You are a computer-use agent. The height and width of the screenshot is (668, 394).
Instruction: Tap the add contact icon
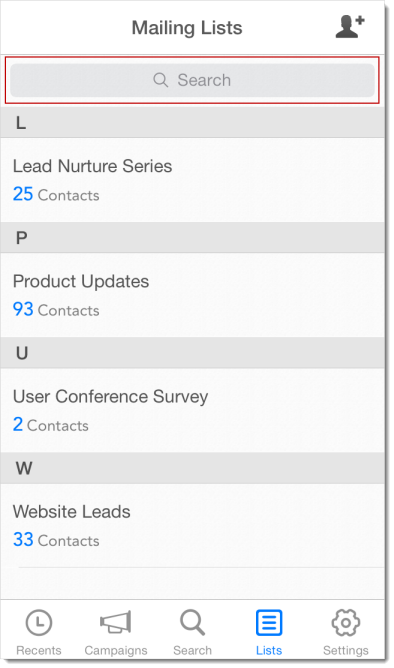pyautogui.click(x=350, y=27)
